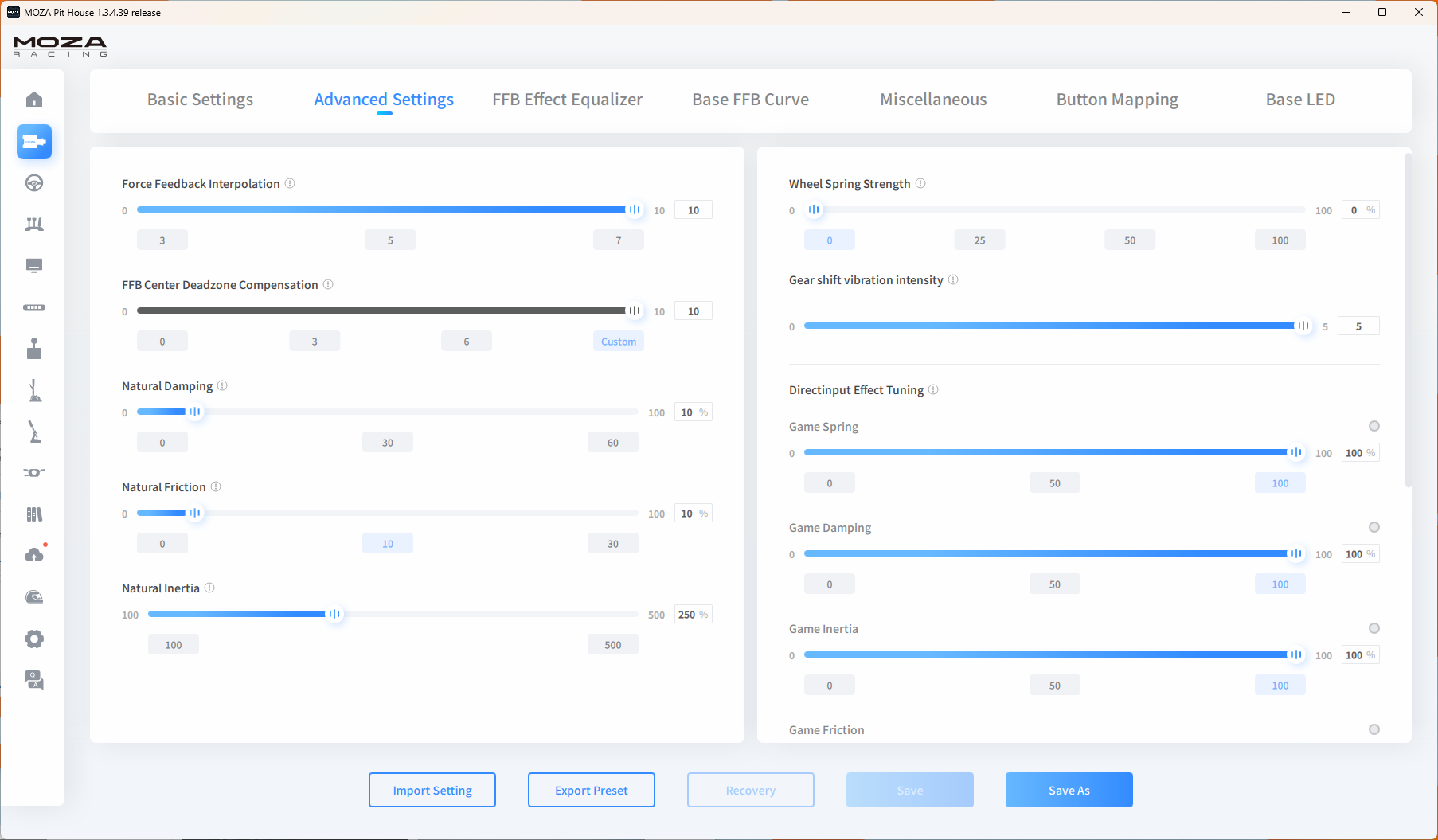The image size is (1438, 840).
Task: Open the pedals settings icon
Action: 34,225
